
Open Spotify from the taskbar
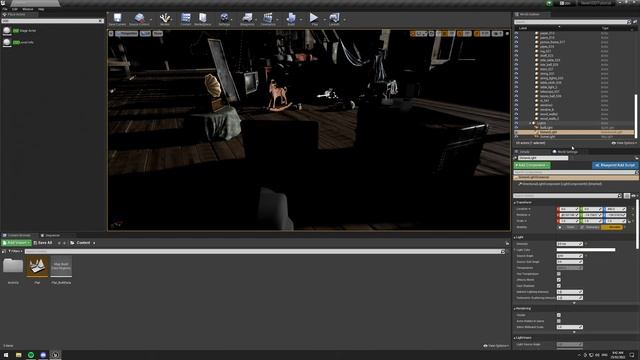click(31, 355)
